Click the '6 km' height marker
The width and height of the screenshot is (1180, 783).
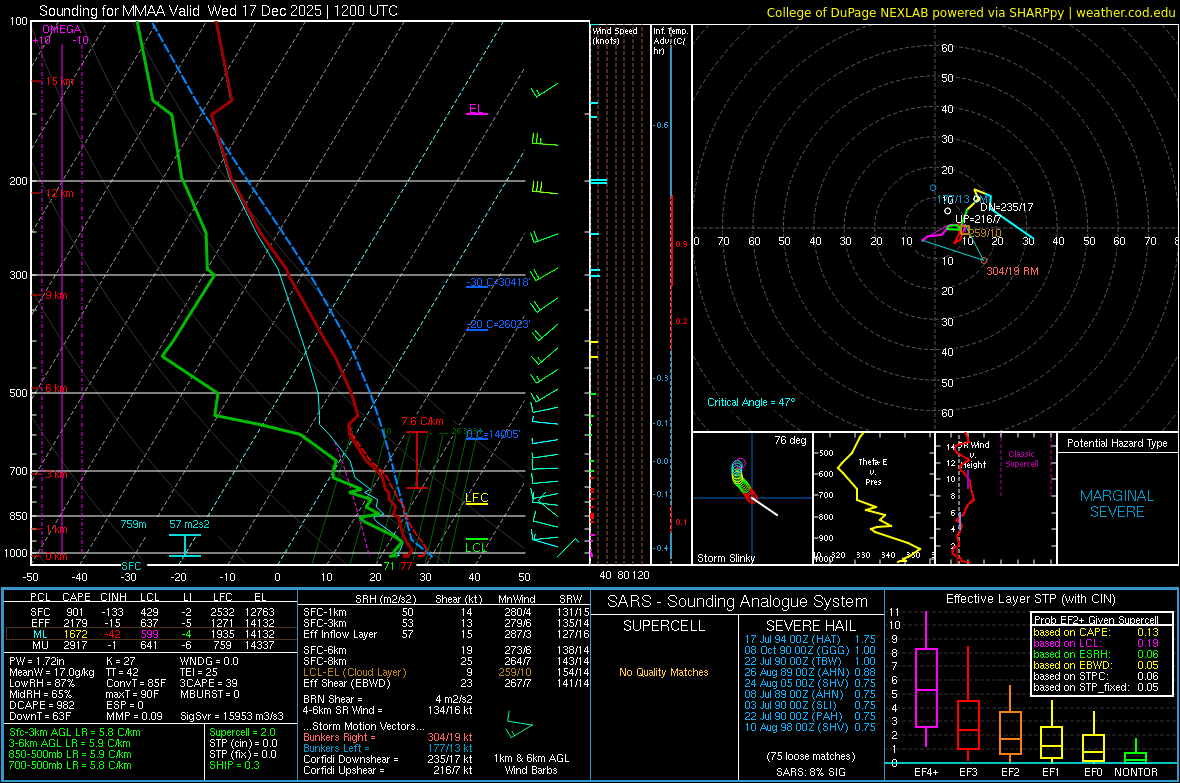56,388
